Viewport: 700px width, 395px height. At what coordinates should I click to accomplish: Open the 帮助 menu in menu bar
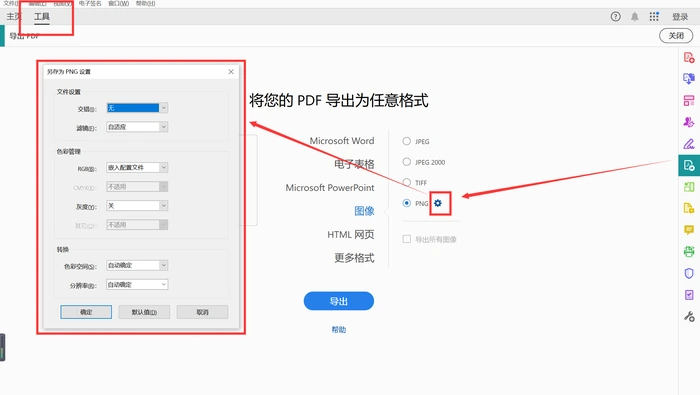[146, 3]
